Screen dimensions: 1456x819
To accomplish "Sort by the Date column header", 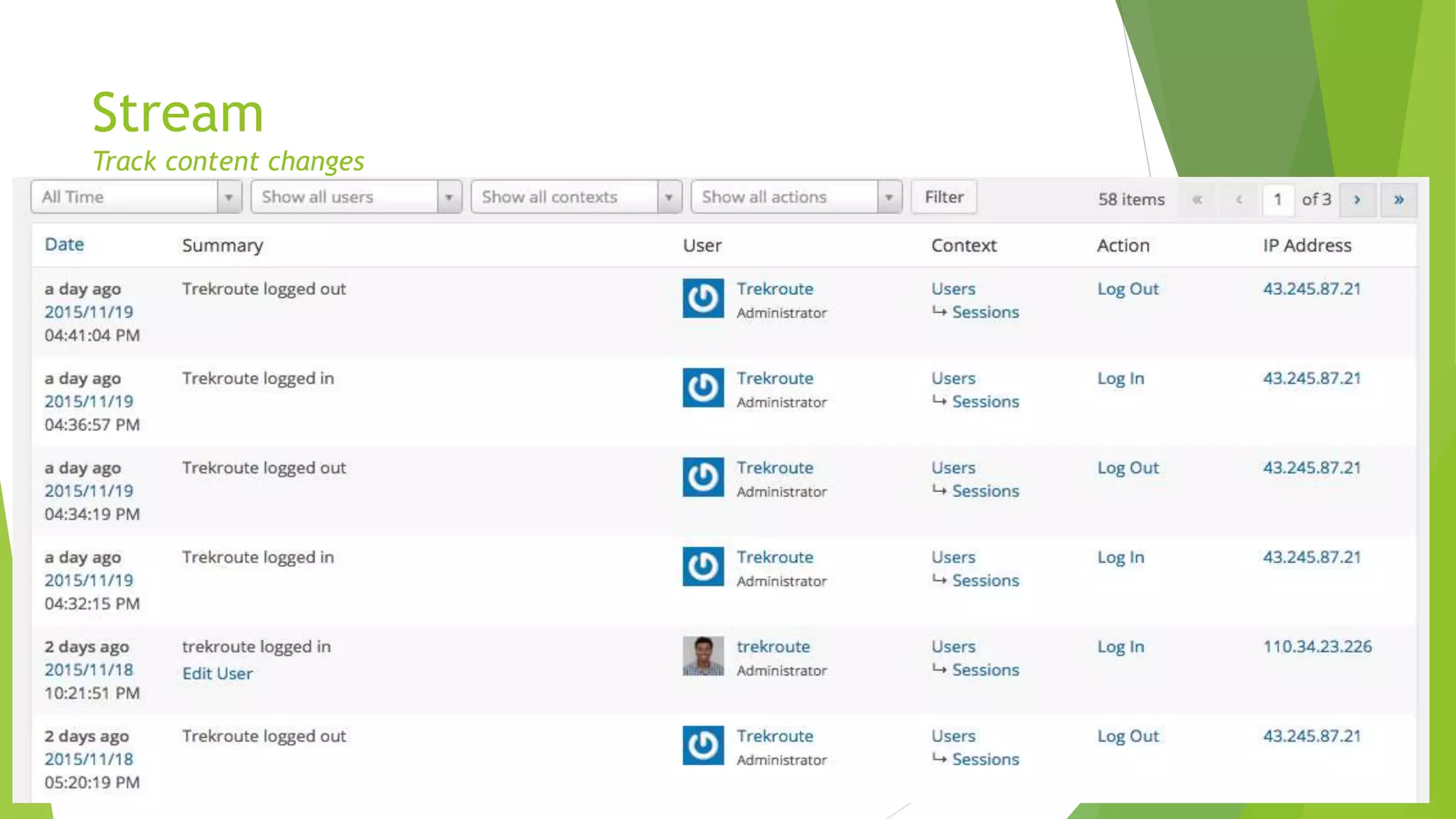I will [64, 245].
